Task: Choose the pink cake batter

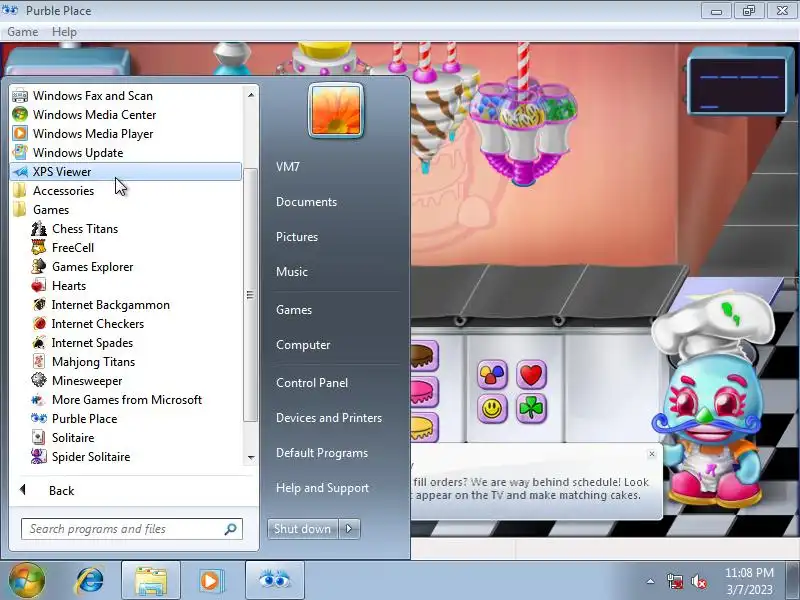Action: (424, 391)
